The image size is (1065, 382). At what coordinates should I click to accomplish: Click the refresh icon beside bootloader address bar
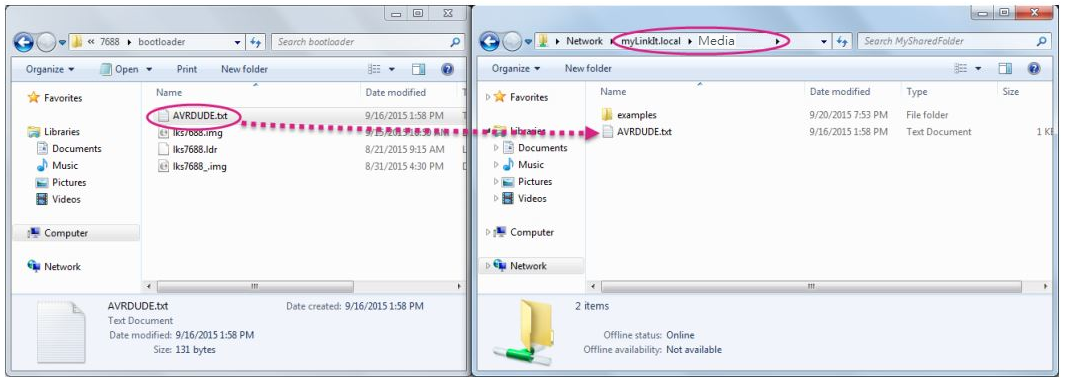(x=255, y=42)
